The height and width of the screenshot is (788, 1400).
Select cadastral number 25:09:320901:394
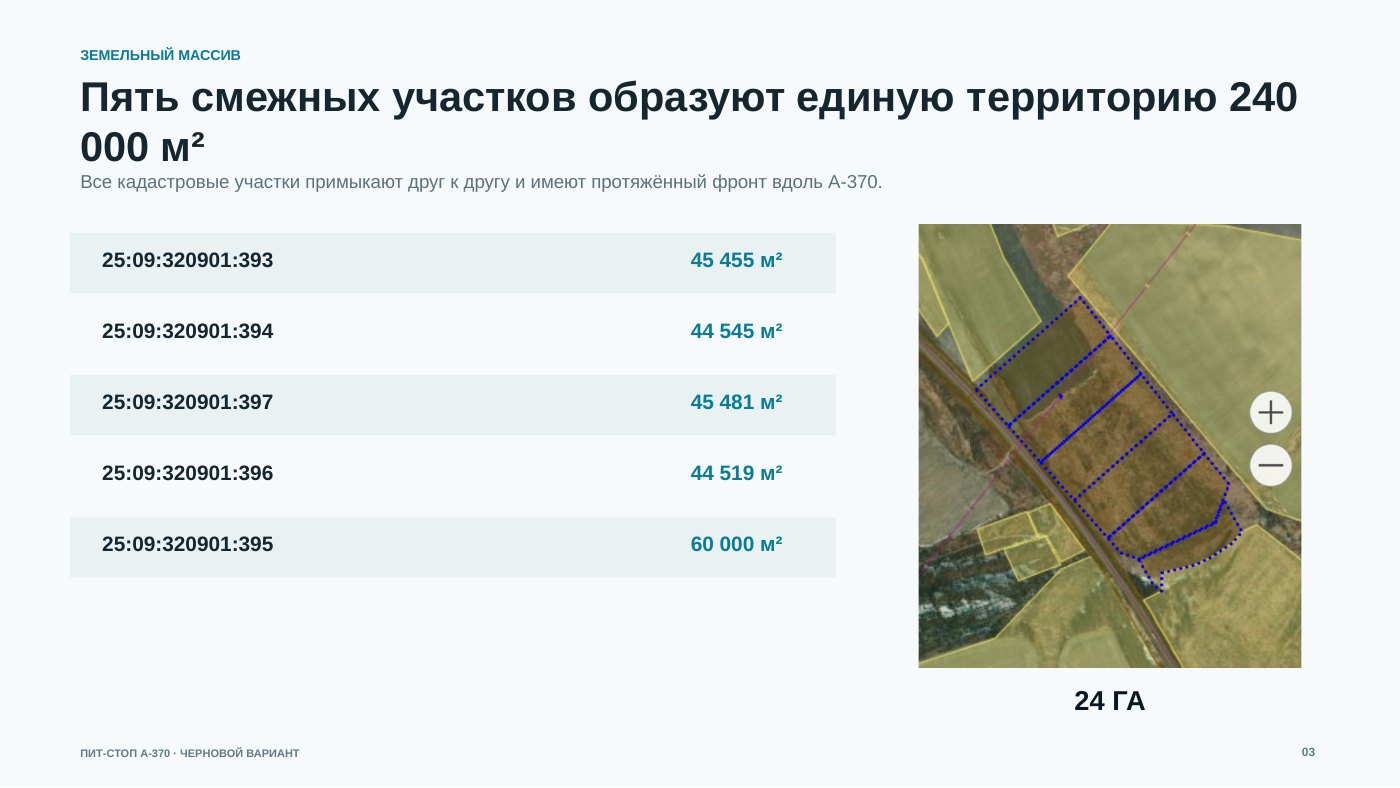tap(187, 331)
